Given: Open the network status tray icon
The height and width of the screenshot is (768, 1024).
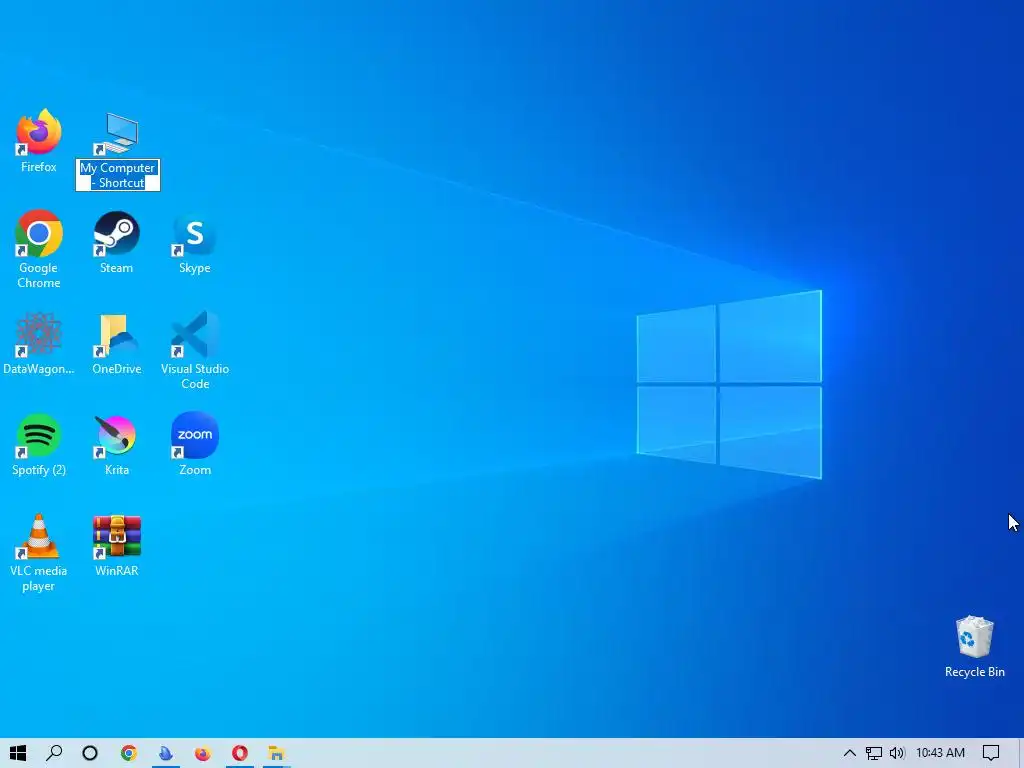Looking at the screenshot, I should tap(873, 753).
